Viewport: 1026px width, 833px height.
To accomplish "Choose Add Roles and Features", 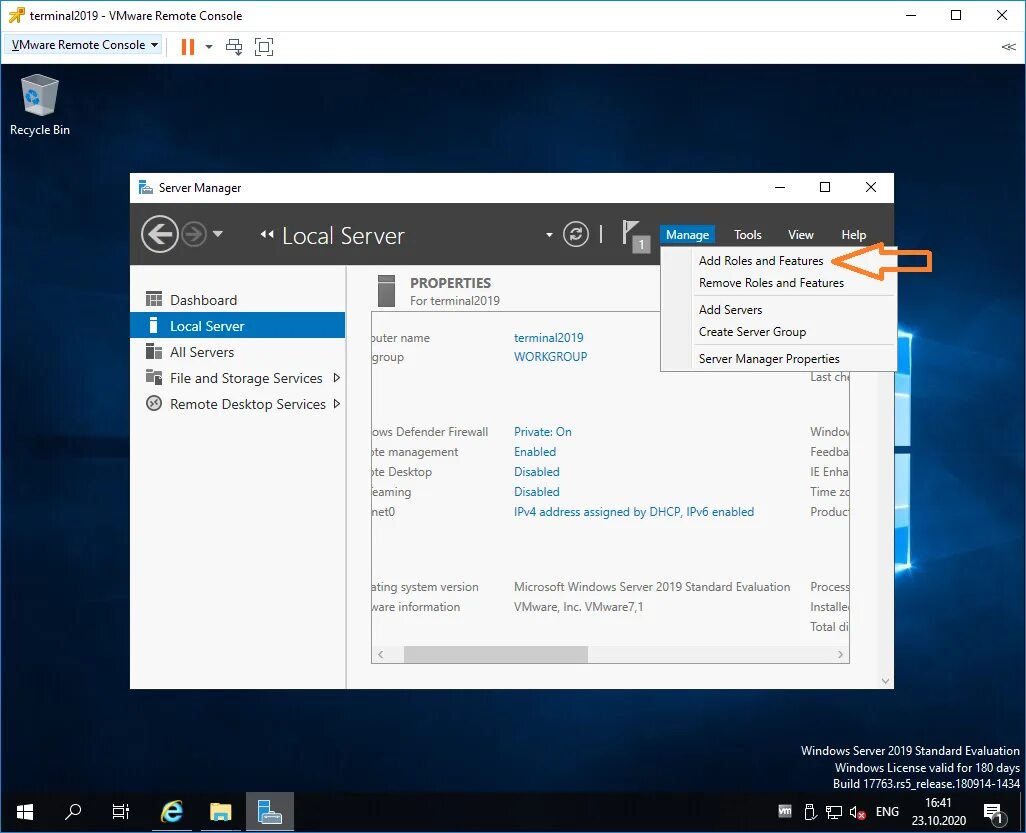I will (x=761, y=260).
